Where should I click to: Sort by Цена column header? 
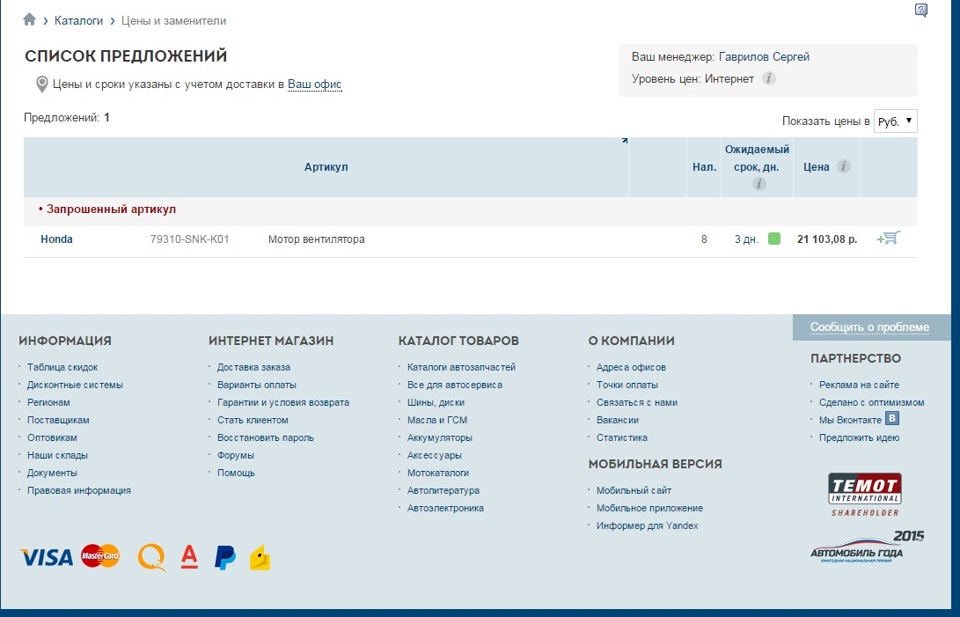(816, 167)
